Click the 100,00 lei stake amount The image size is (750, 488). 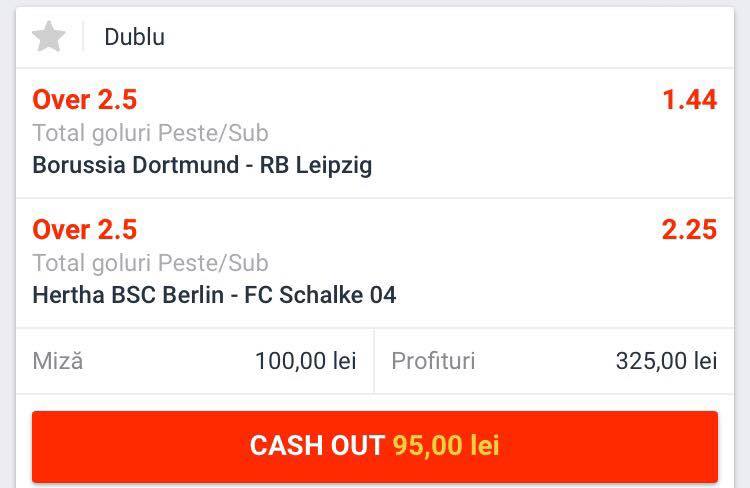tap(306, 360)
